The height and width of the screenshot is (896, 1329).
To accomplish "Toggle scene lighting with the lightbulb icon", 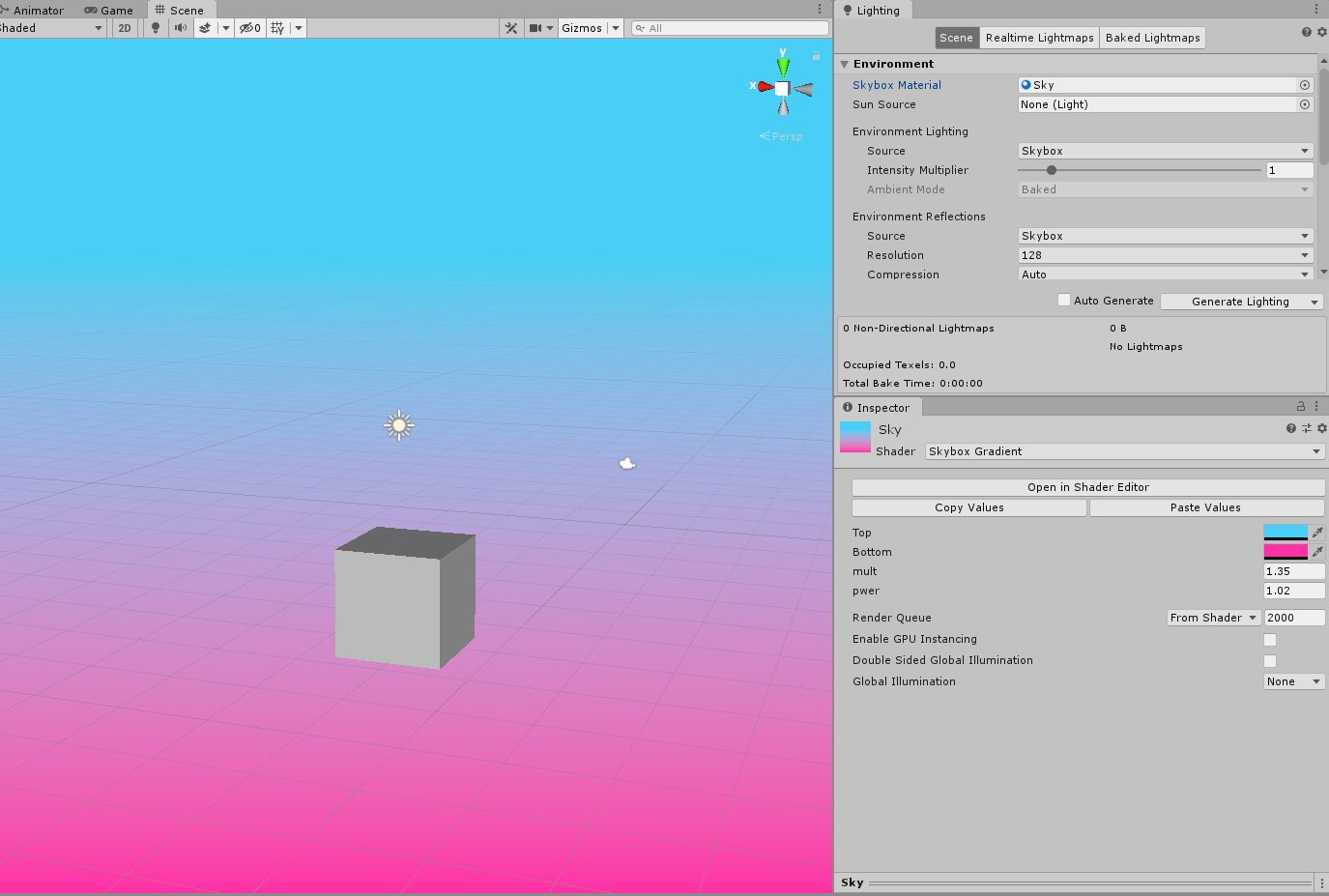I will [156, 28].
